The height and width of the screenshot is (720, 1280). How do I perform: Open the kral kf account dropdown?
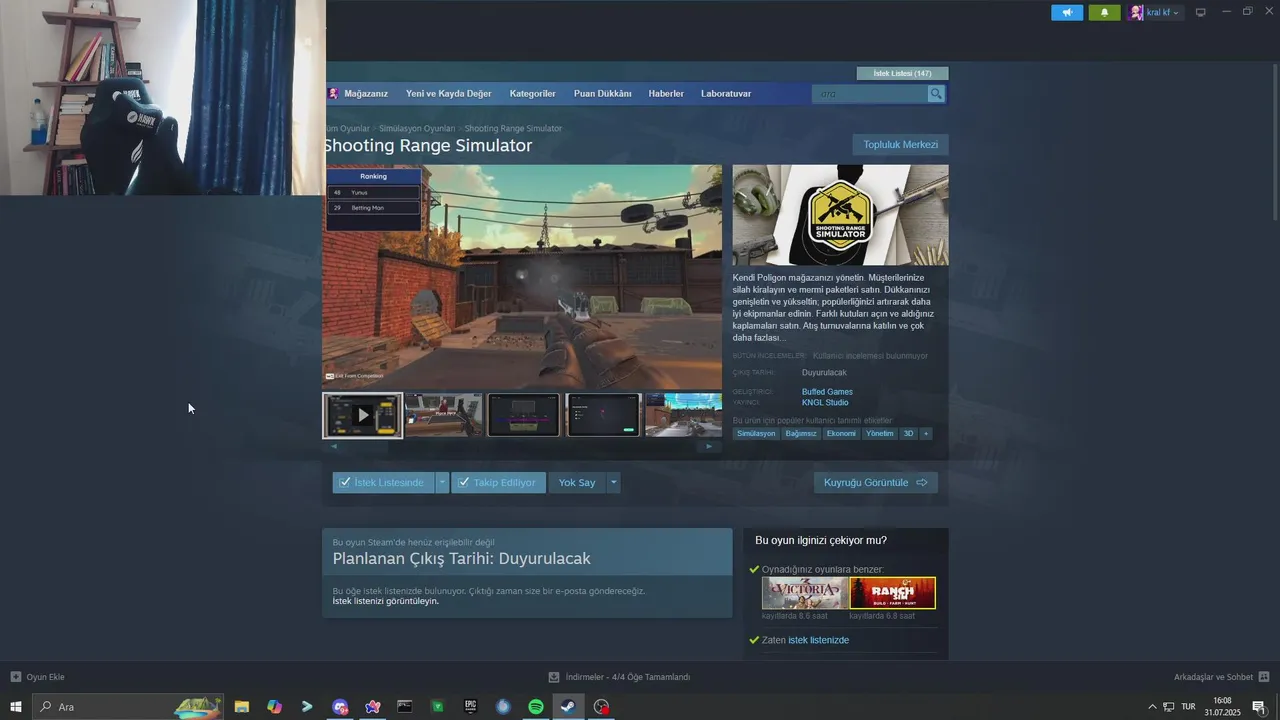click(1163, 12)
